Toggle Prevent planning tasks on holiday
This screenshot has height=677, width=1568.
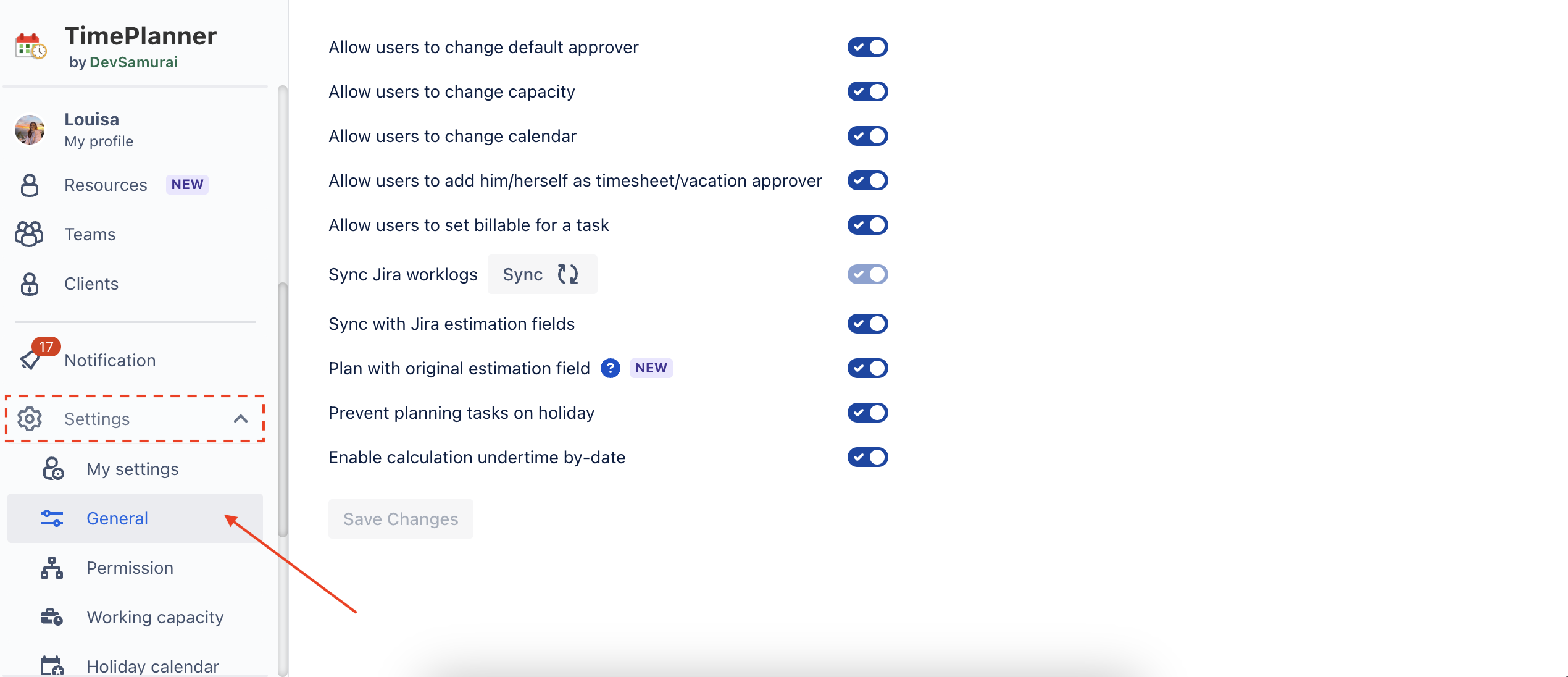(x=867, y=413)
